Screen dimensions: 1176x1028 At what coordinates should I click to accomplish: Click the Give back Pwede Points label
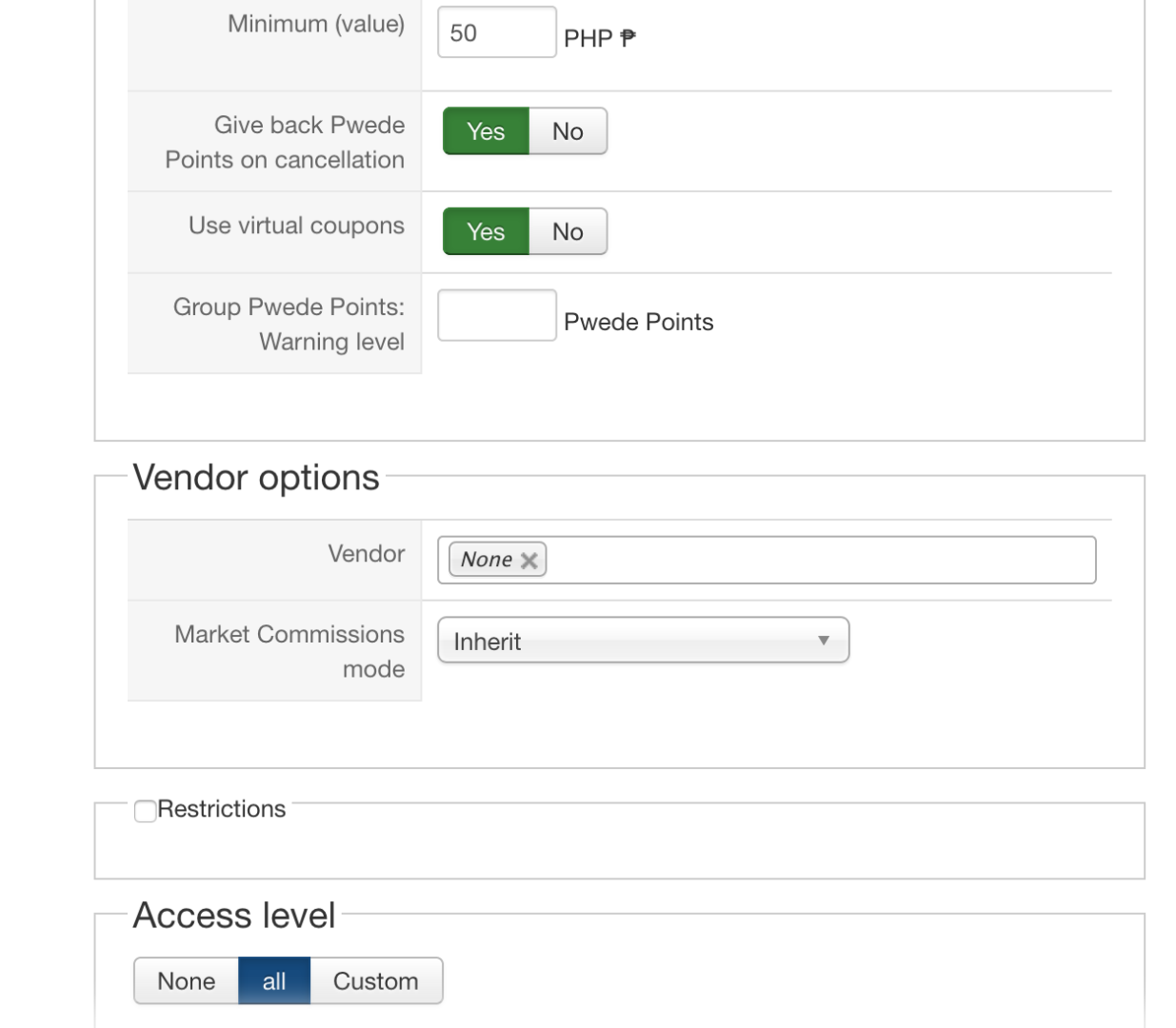[x=285, y=142]
